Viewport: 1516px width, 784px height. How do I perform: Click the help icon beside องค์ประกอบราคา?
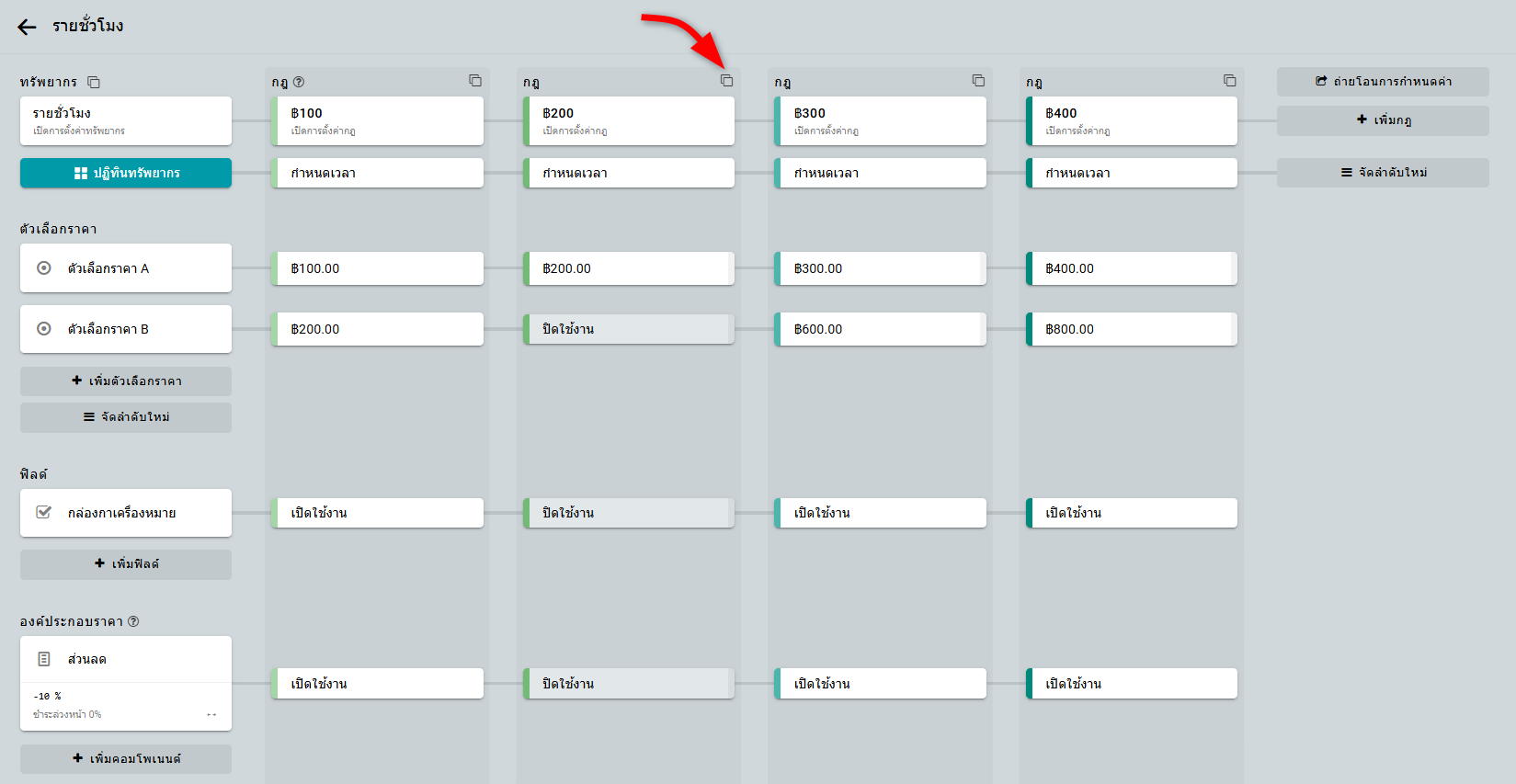133,621
